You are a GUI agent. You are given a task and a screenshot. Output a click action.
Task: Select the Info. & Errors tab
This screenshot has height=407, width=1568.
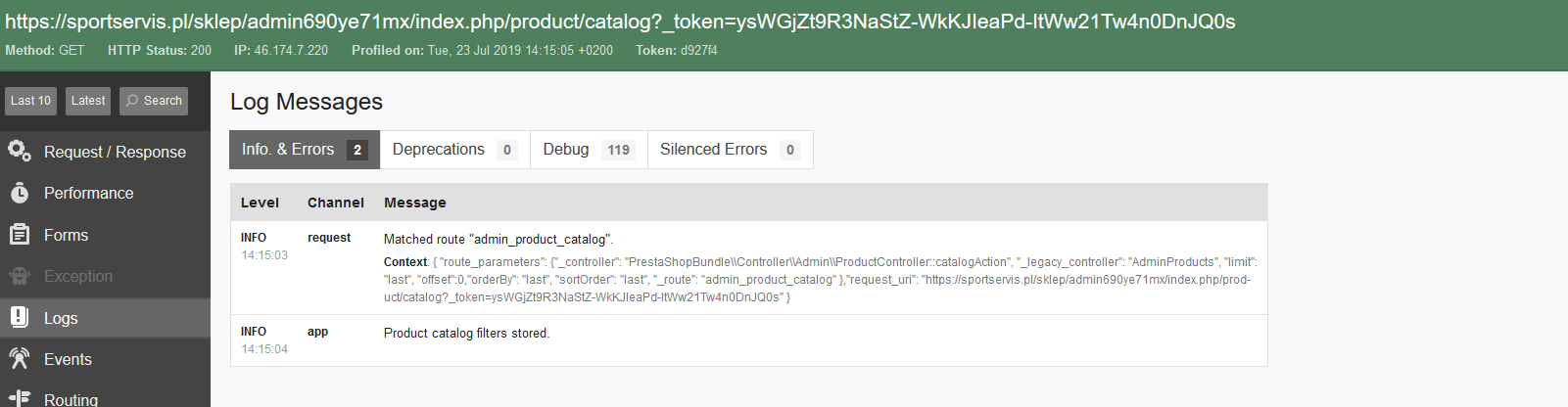(x=288, y=150)
